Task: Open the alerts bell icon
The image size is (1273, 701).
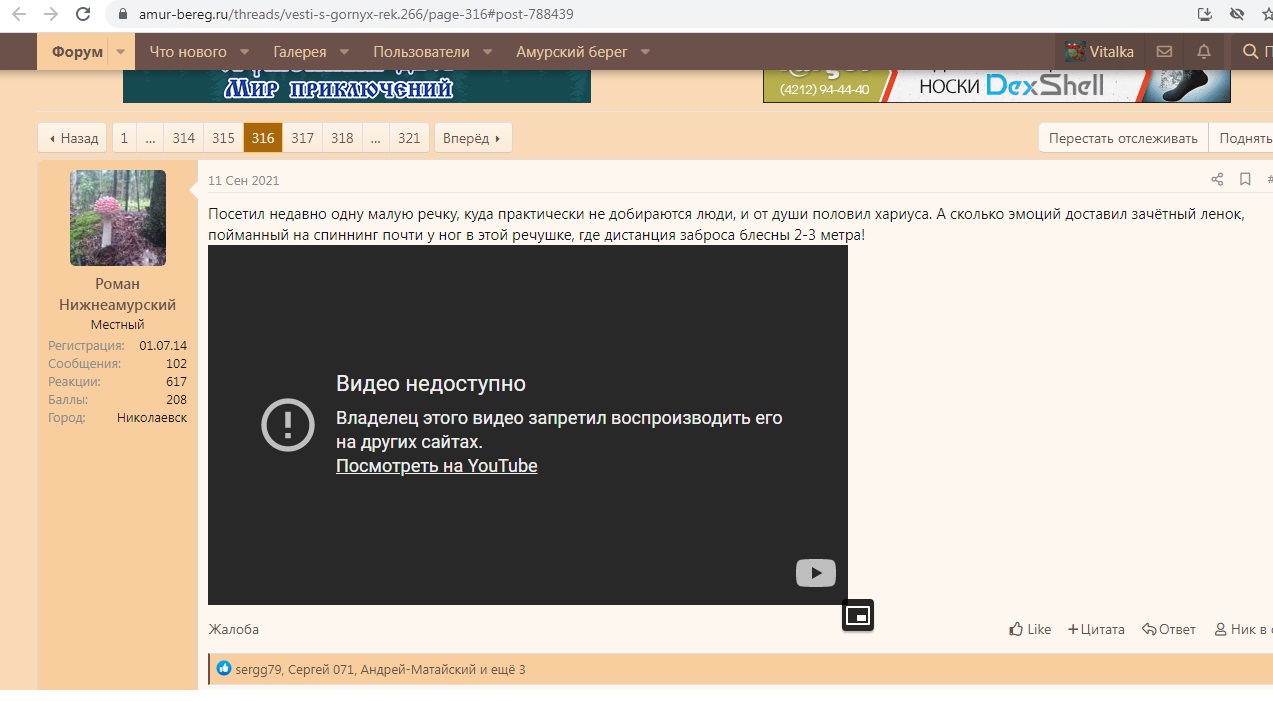Action: tap(1204, 52)
